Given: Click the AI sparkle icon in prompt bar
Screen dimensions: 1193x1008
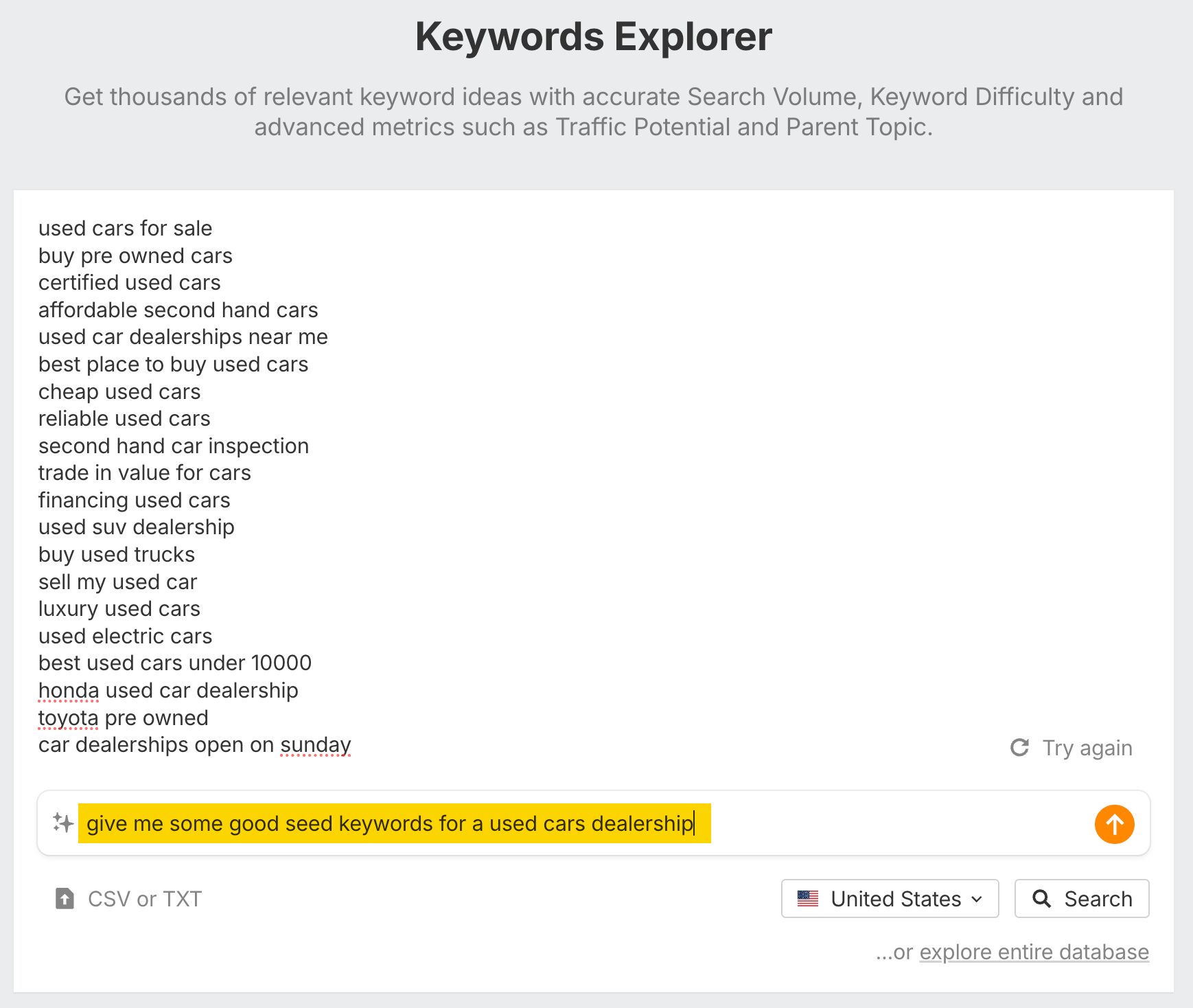Looking at the screenshot, I should point(61,823).
